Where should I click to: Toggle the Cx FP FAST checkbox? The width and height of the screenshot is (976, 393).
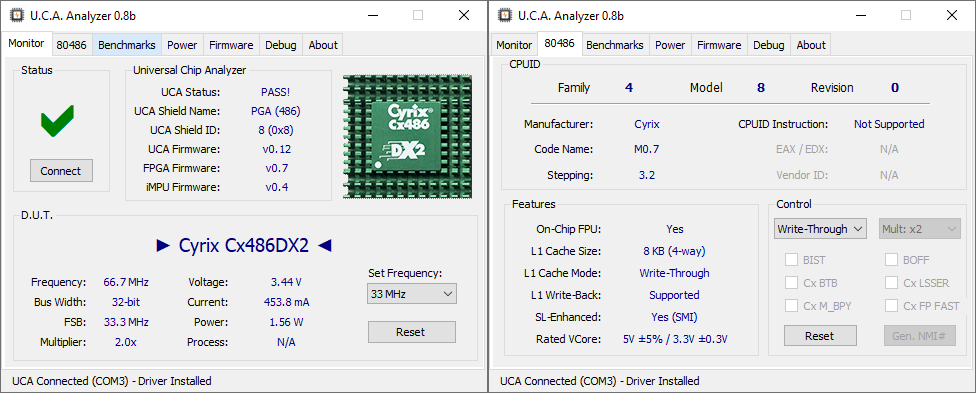click(x=891, y=306)
